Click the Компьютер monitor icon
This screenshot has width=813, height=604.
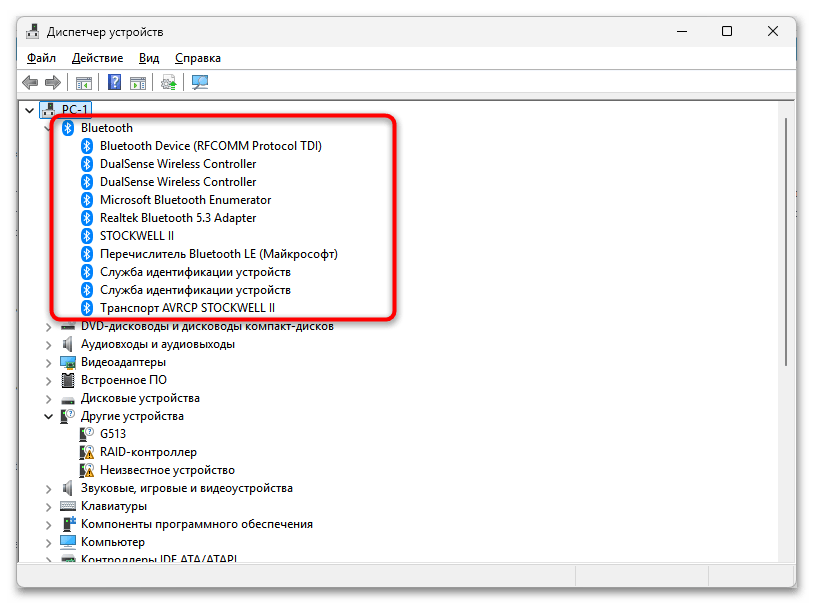pyautogui.click(x=68, y=542)
